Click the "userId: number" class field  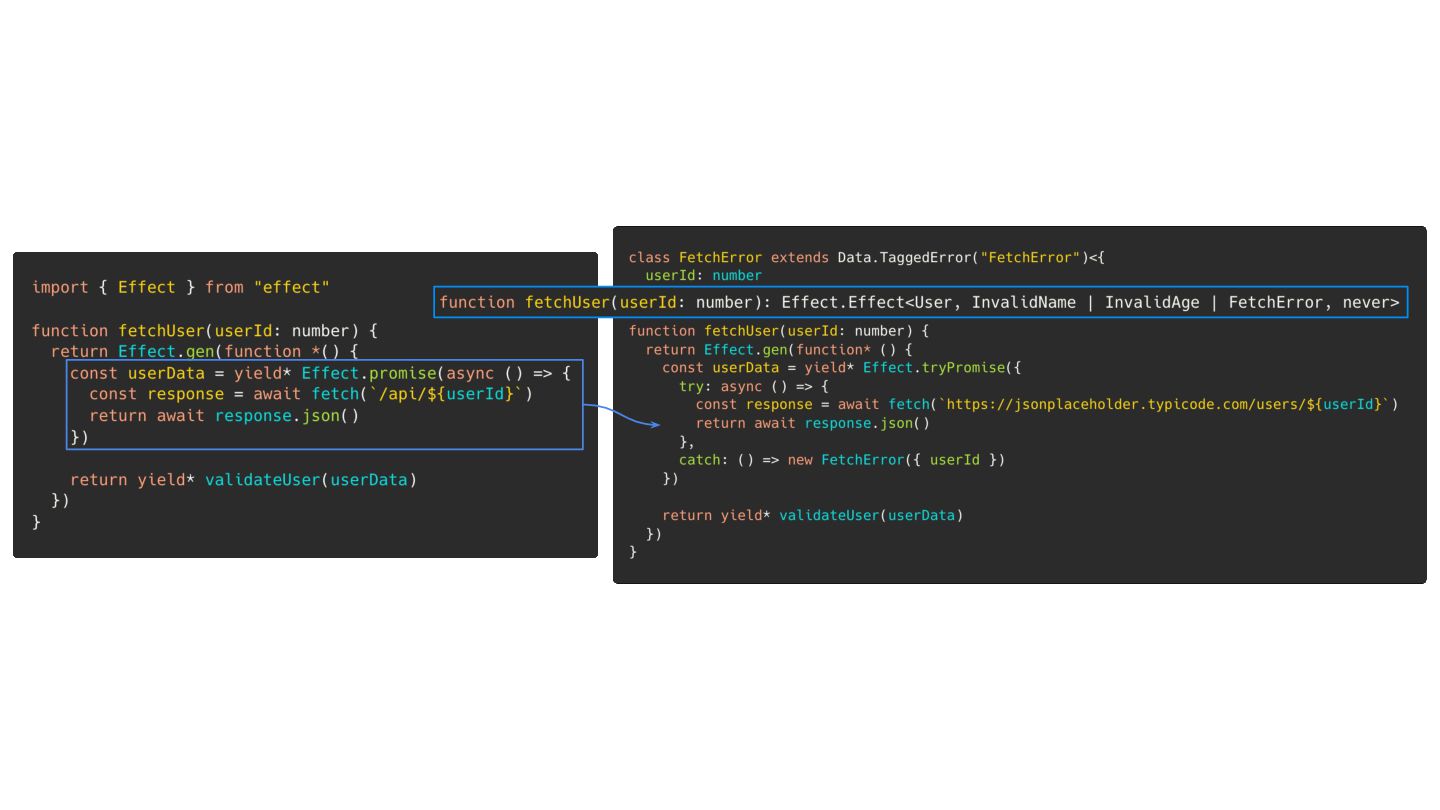click(x=704, y=275)
